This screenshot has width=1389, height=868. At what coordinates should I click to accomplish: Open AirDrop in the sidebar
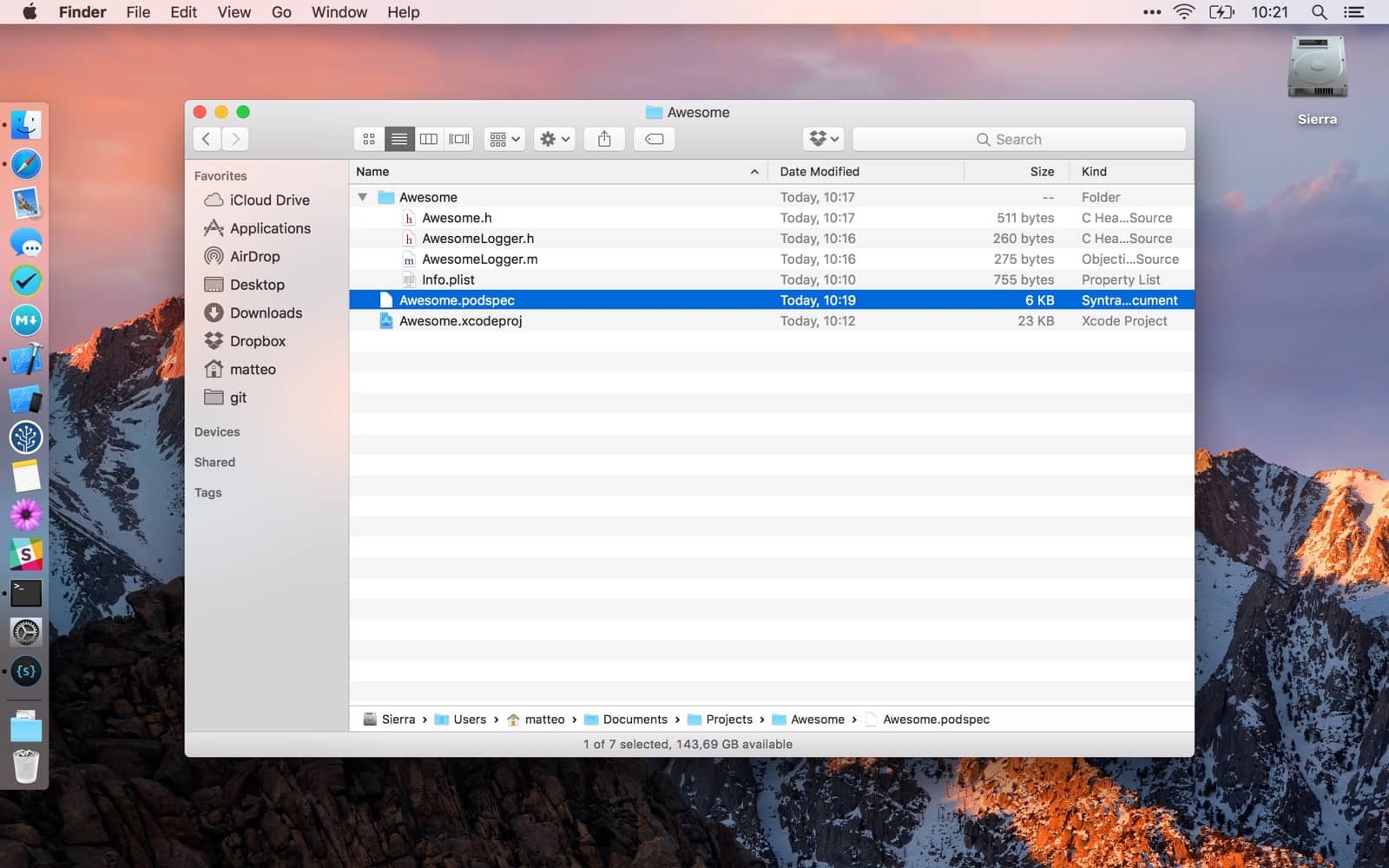[x=254, y=256]
